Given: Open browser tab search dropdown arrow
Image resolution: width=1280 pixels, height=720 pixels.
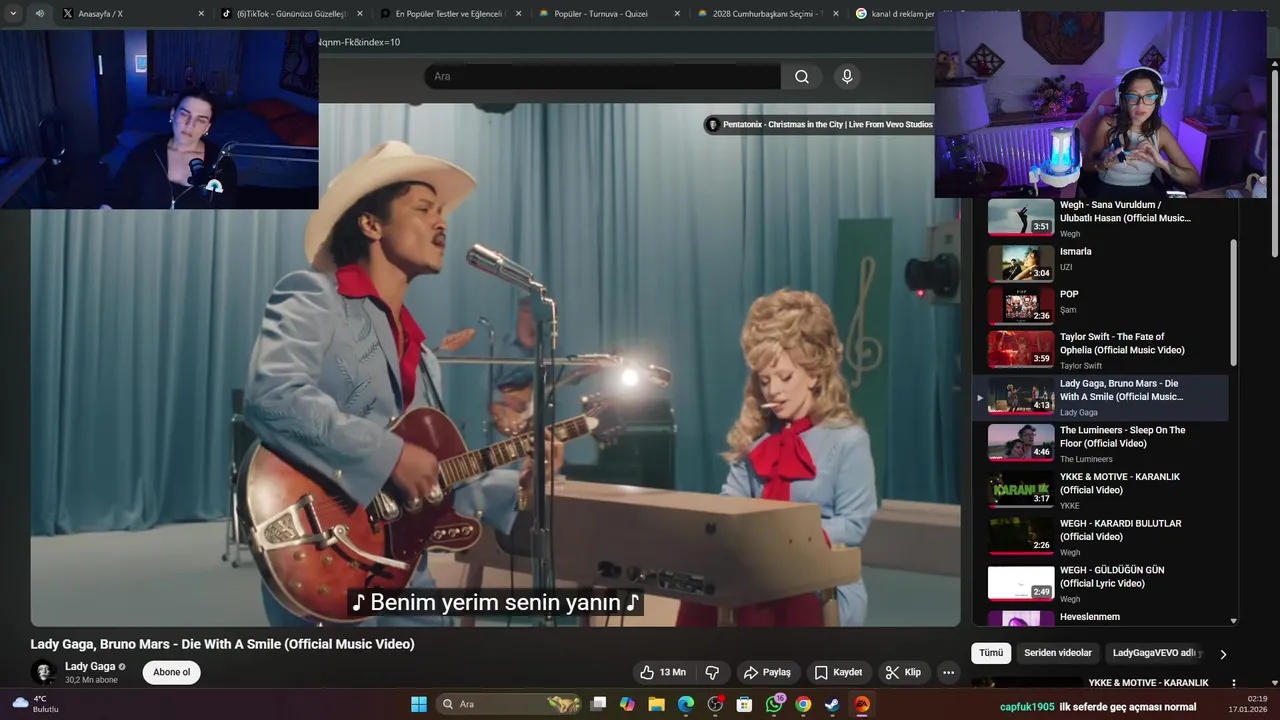Looking at the screenshot, I should (x=13, y=14).
